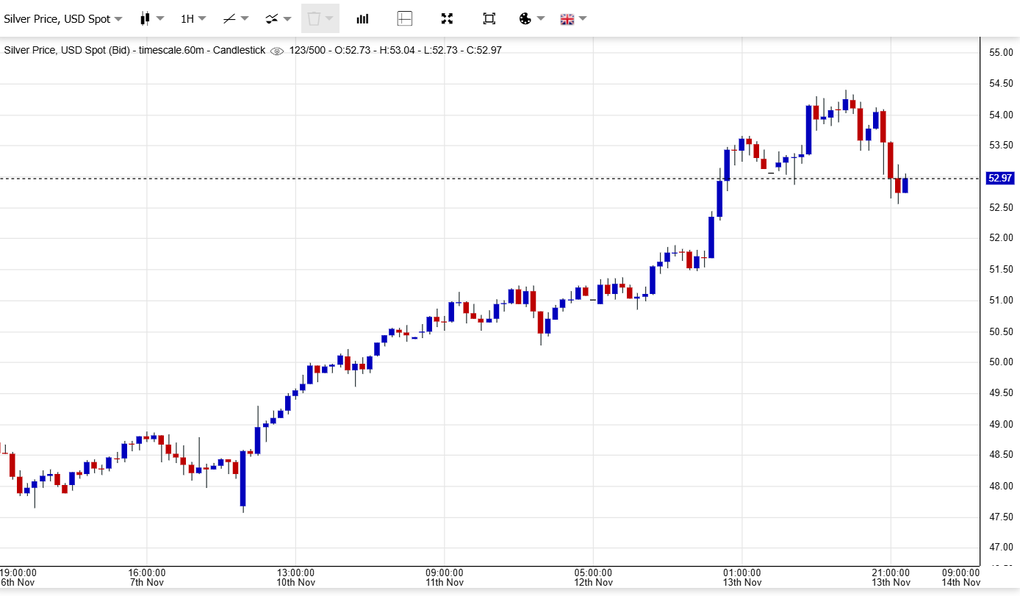Click the trash bin delete icon
This screenshot has width=1020, height=596.
(x=313, y=19)
